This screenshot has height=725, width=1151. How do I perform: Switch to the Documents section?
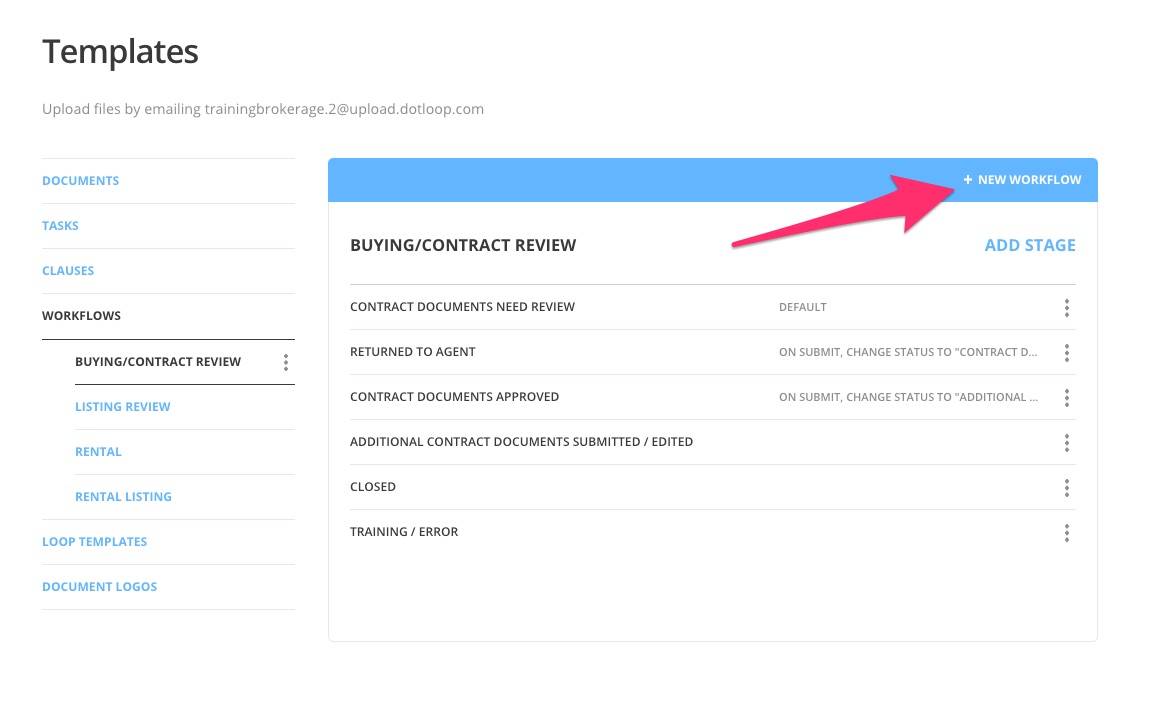(80, 180)
